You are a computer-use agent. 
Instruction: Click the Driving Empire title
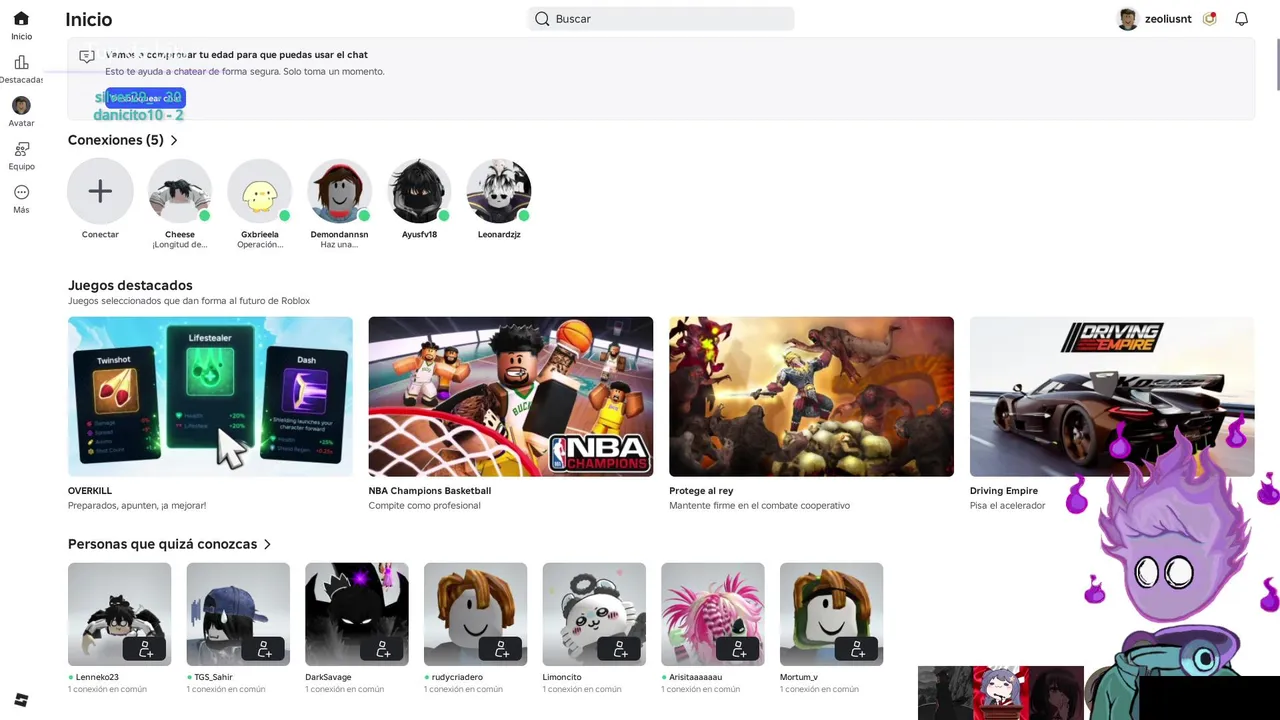[x=1004, y=491]
